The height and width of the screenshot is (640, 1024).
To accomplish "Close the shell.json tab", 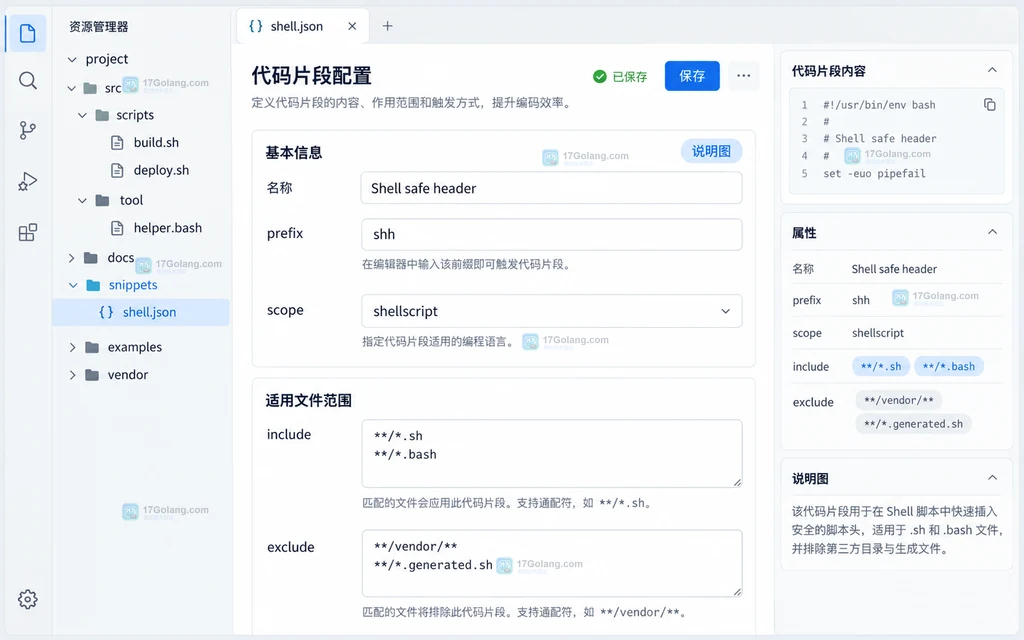I will click(352, 26).
